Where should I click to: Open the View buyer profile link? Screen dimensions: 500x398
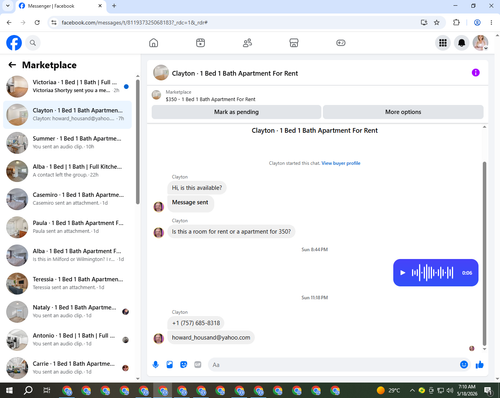click(341, 163)
